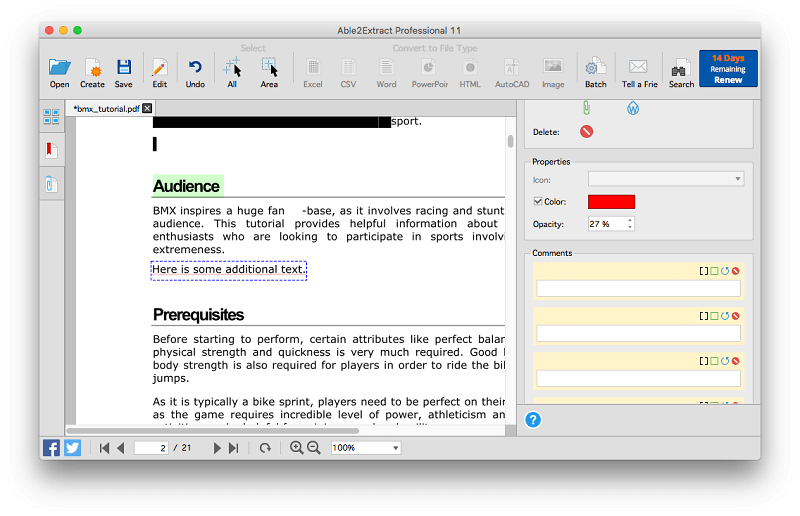Viewport: 800px width, 516px height.
Task: Click the horizontal document scrollbar
Action: [x=213, y=431]
